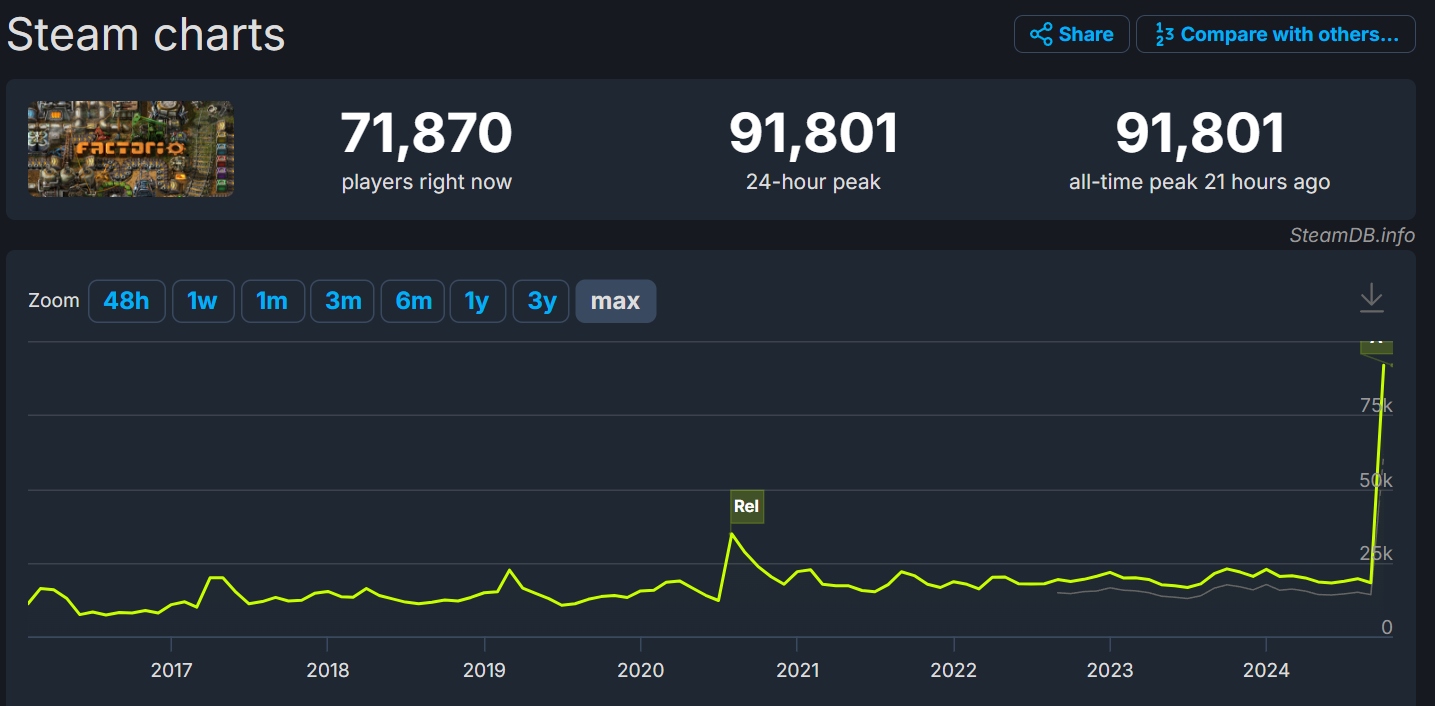Click the 2020 axis label
This screenshot has width=1435, height=706.
tap(641, 670)
